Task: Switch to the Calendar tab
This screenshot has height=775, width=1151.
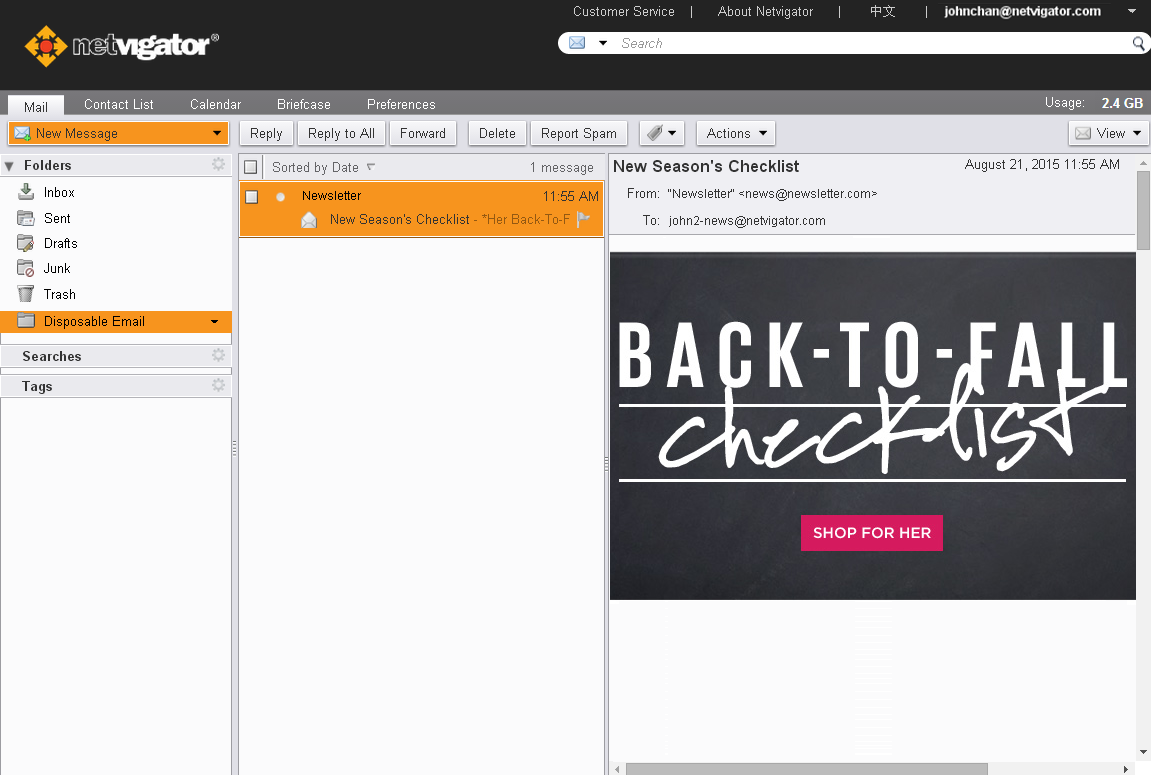Action: click(x=215, y=104)
